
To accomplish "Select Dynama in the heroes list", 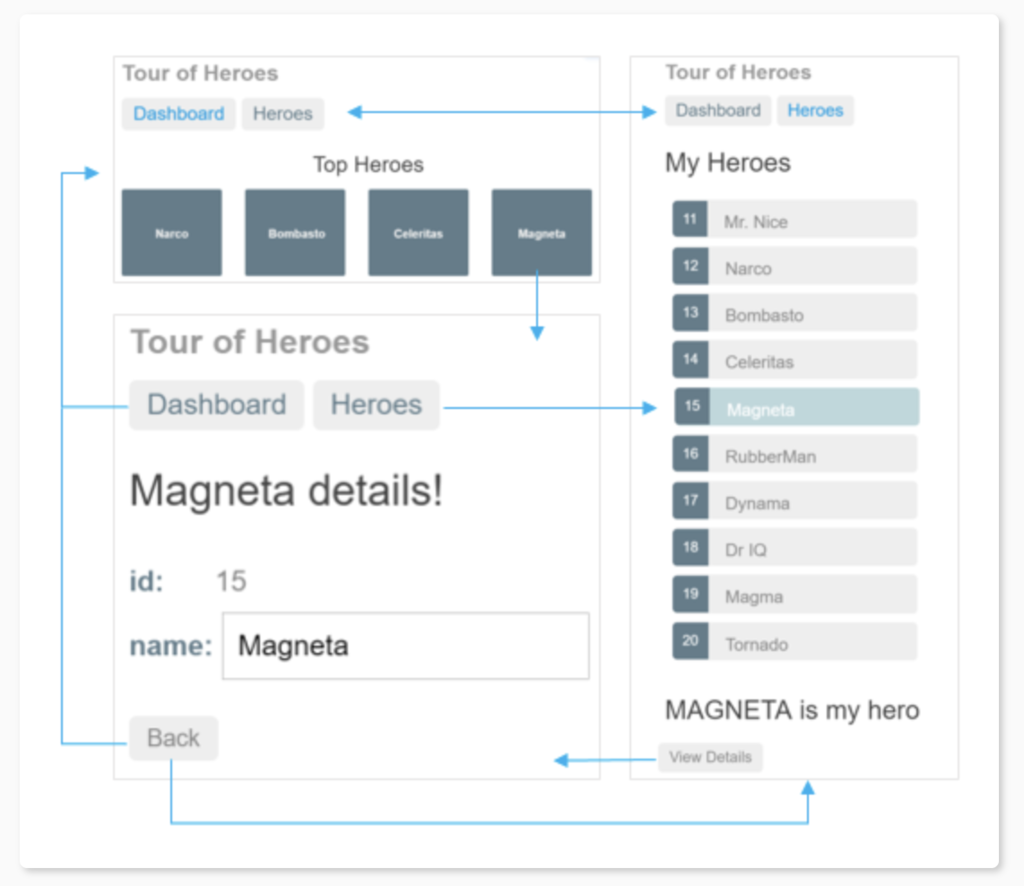I will click(795, 503).
